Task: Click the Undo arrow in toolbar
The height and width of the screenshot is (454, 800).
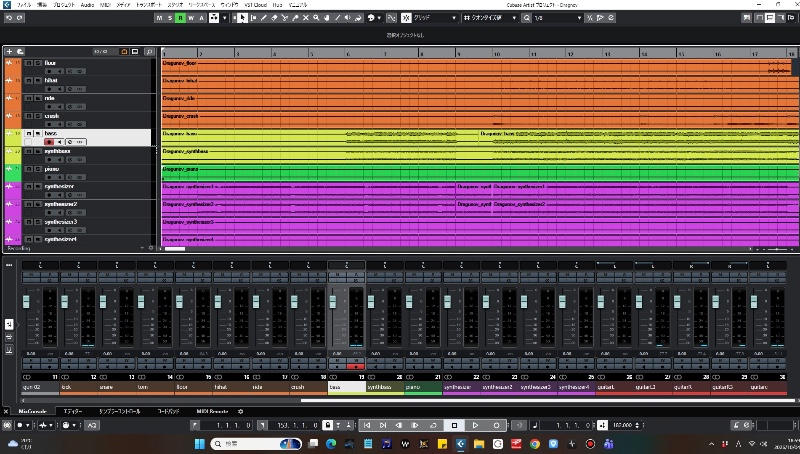Action: (x=9, y=18)
